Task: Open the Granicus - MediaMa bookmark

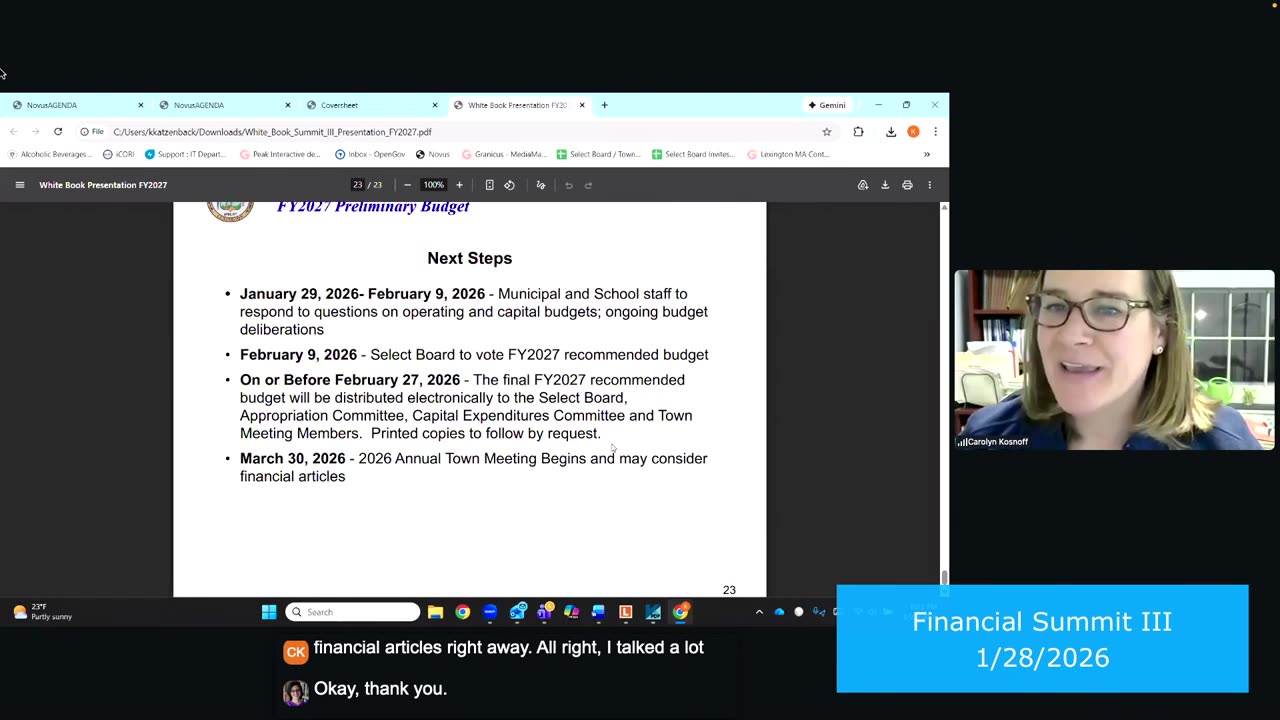Action: pos(504,154)
